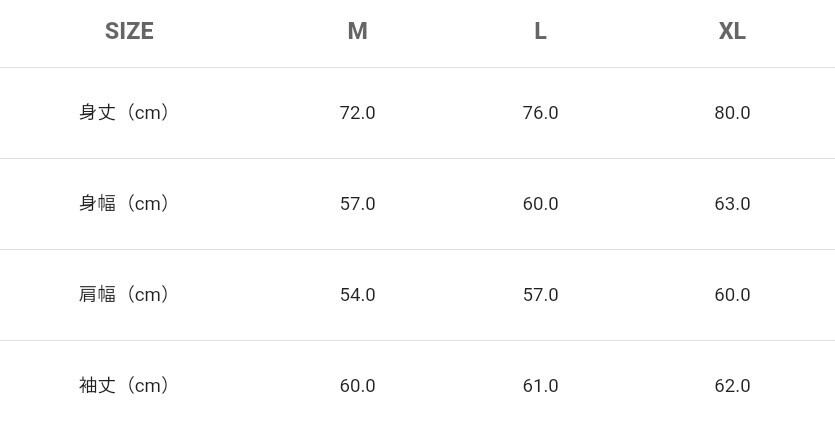Viewport: 835px width, 428px height.
Task: Click the 61.0 sleeve length value
Action: (540, 386)
